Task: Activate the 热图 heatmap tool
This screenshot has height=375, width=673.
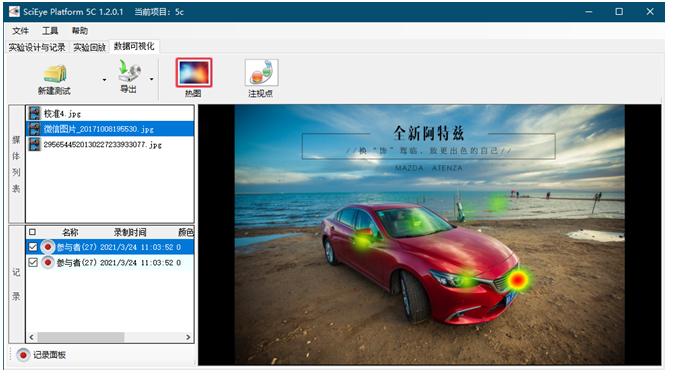Action: [x=194, y=73]
